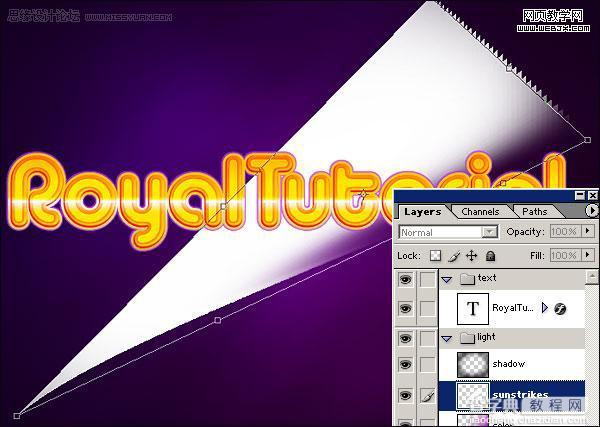Viewport: 600px width, 427px height.
Task: Switch to the Channels tab
Action: click(x=480, y=212)
